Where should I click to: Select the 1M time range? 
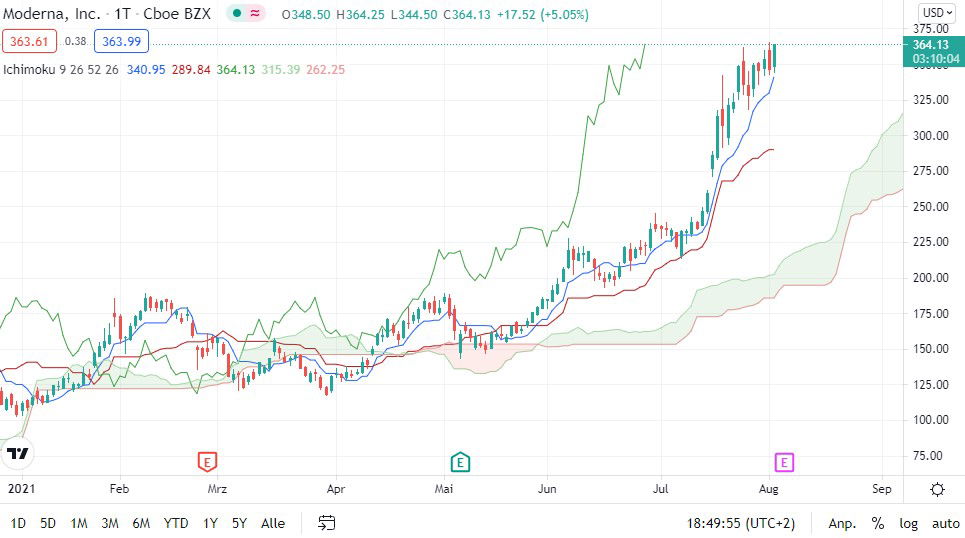pyautogui.click(x=79, y=523)
